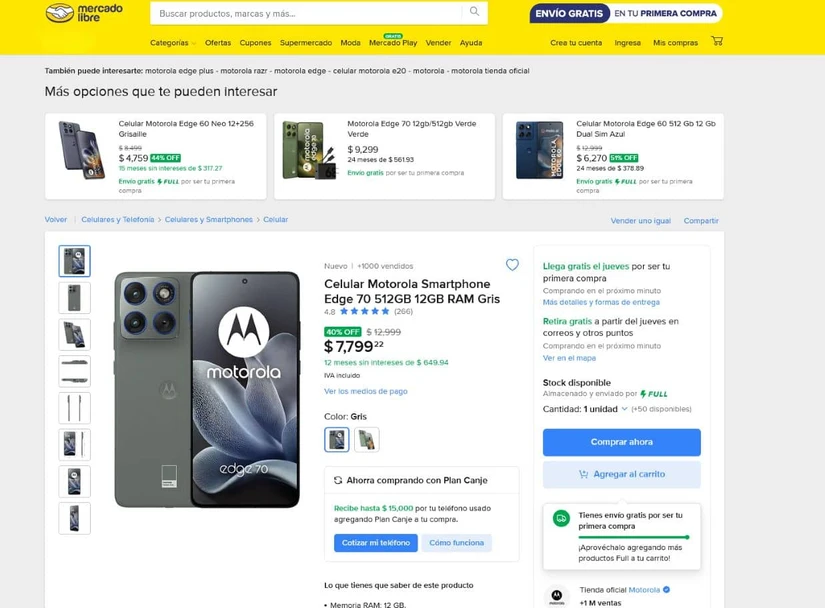Open the shopping cart icon

click(x=717, y=41)
